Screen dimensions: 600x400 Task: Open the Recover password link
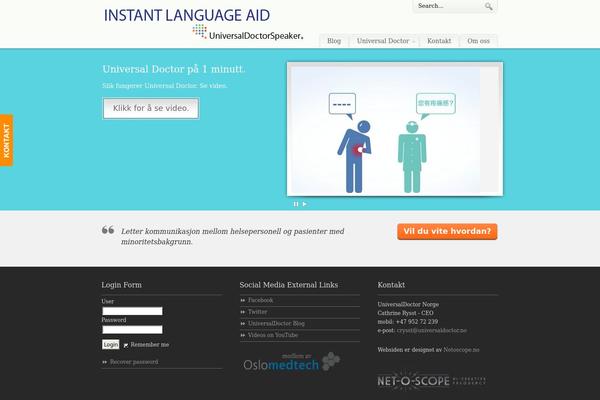tap(134, 362)
